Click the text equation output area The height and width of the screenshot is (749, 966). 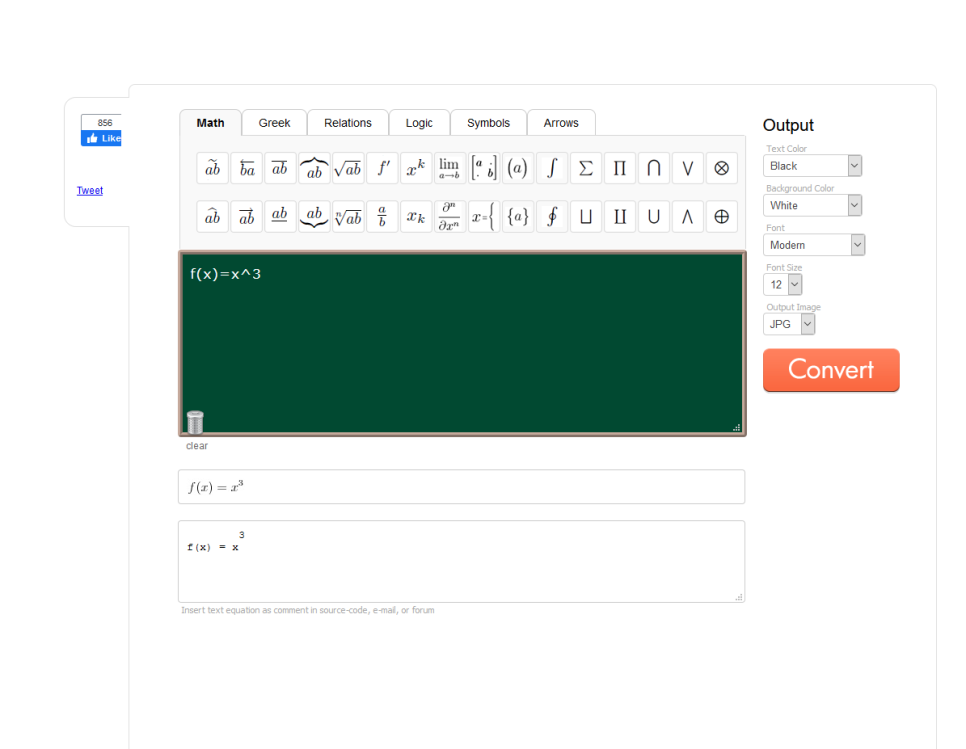(461, 561)
